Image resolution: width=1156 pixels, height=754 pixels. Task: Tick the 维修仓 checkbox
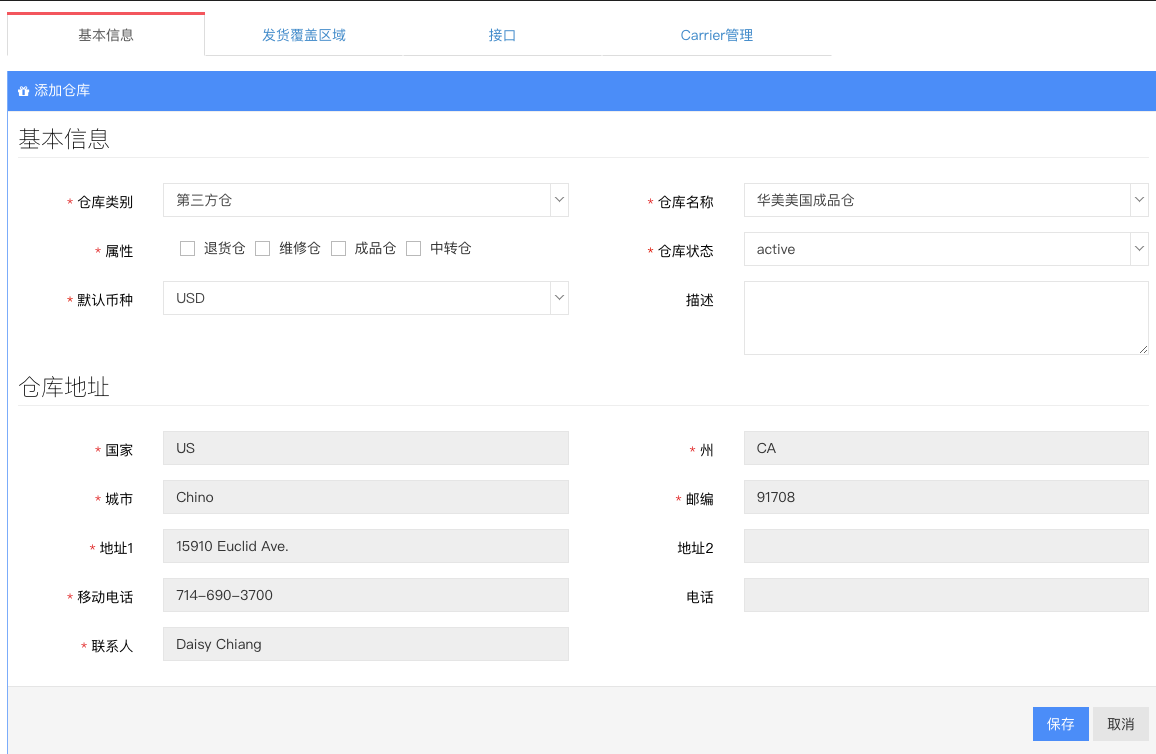pos(262,248)
